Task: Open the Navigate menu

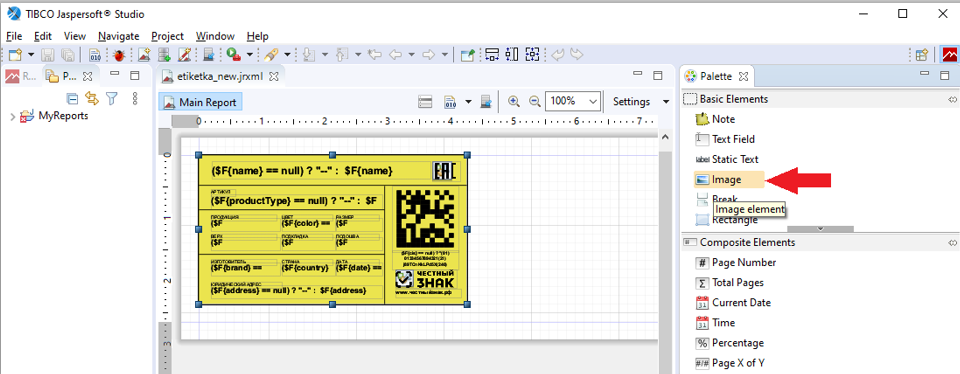Action: point(119,36)
